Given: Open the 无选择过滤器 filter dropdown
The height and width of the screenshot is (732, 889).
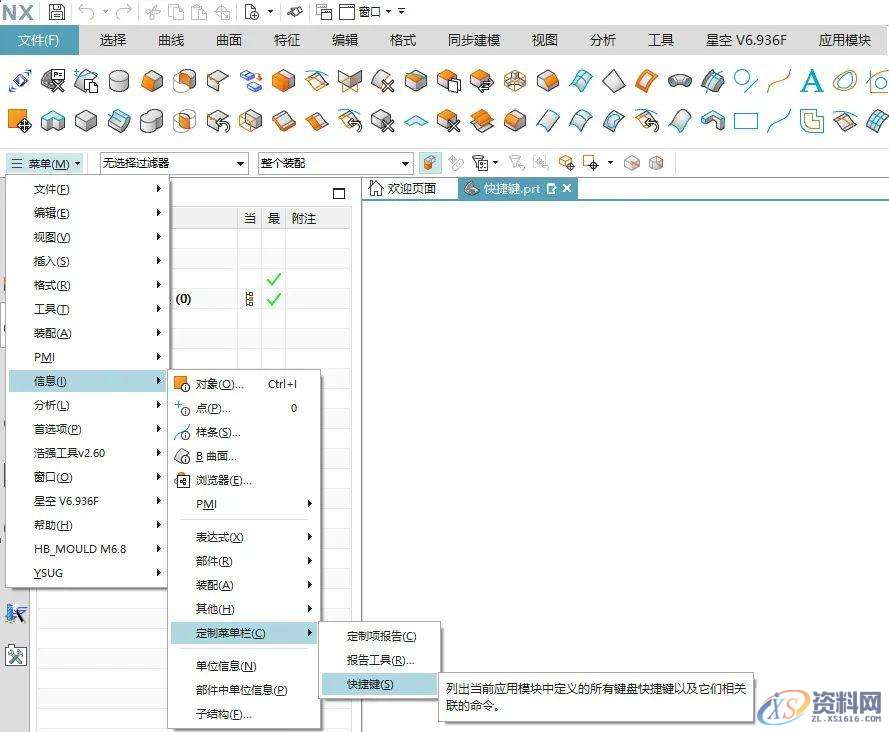Looking at the screenshot, I should coord(173,163).
